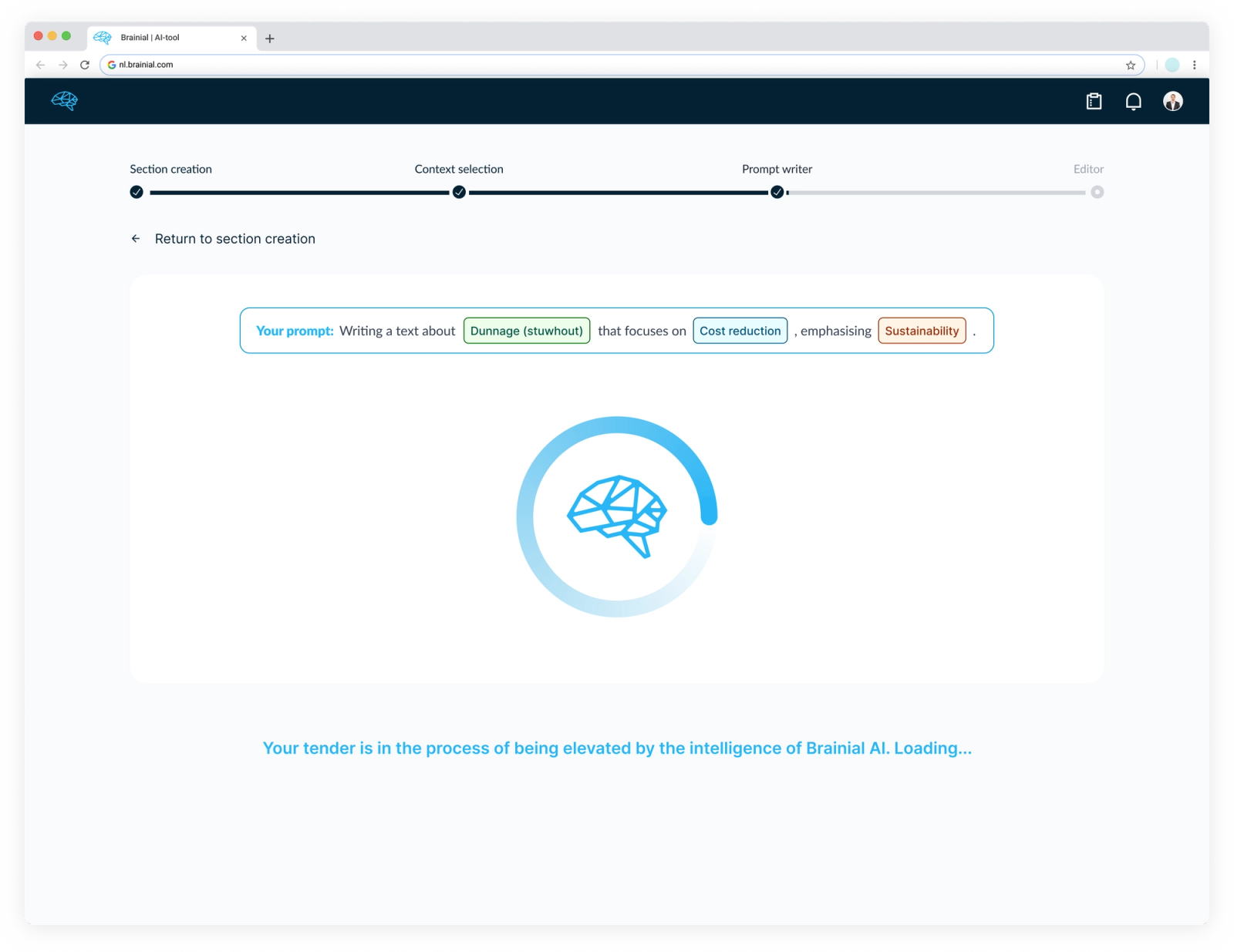
Task: Click the 'Your prompt:' label
Action: tap(295, 331)
